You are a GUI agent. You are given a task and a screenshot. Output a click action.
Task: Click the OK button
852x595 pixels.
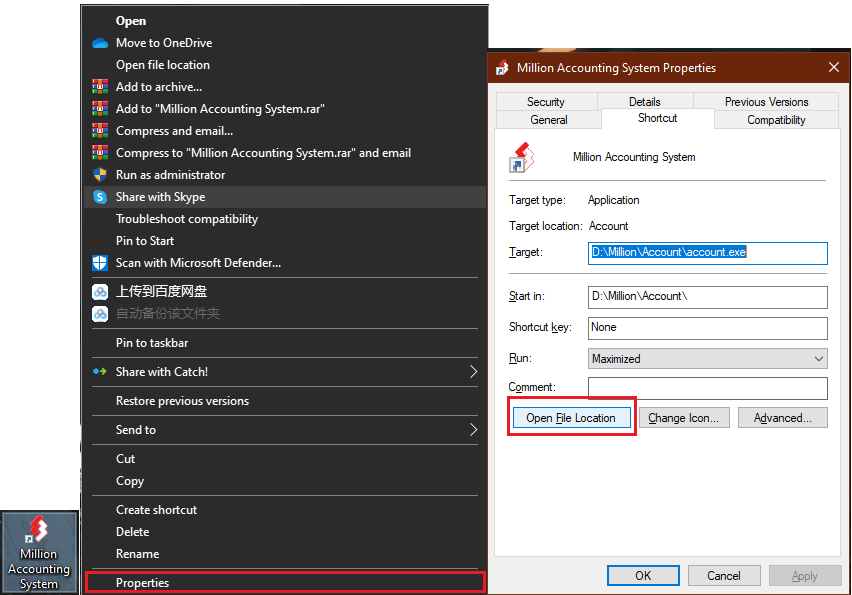pyautogui.click(x=643, y=575)
